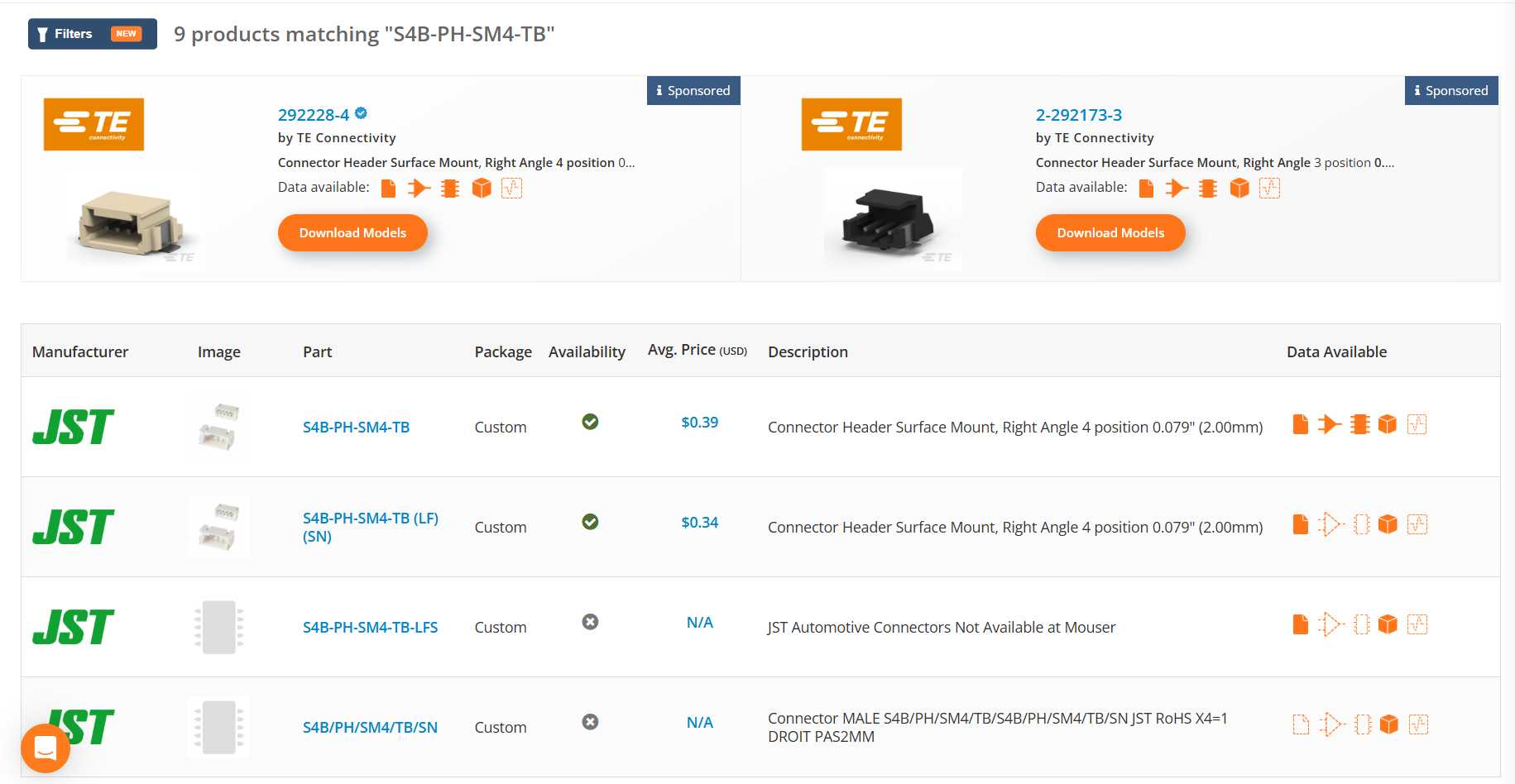Click the S4B-PH-SM4-TB product thumbnail image
This screenshot has height=784, width=1515.
pos(218,427)
